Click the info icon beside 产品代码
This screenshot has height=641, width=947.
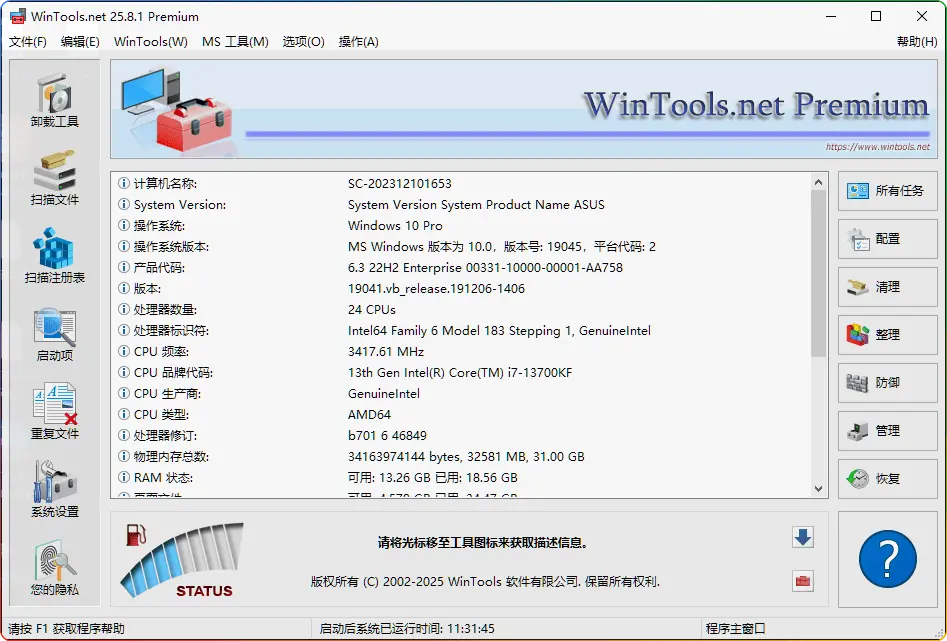coord(124,267)
